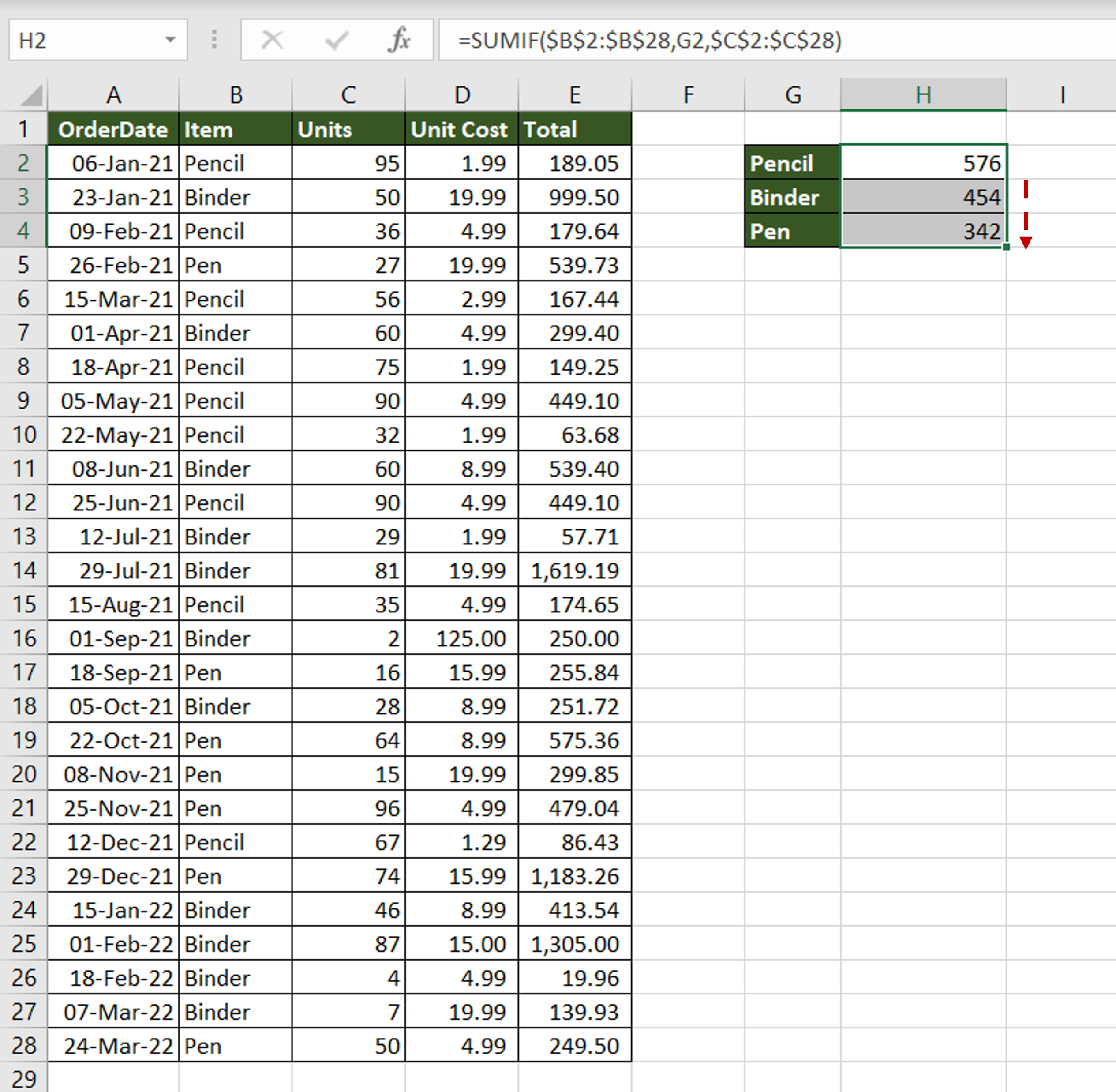The image size is (1116, 1092).
Task: Select column I header
Action: click(x=1061, y=94)
